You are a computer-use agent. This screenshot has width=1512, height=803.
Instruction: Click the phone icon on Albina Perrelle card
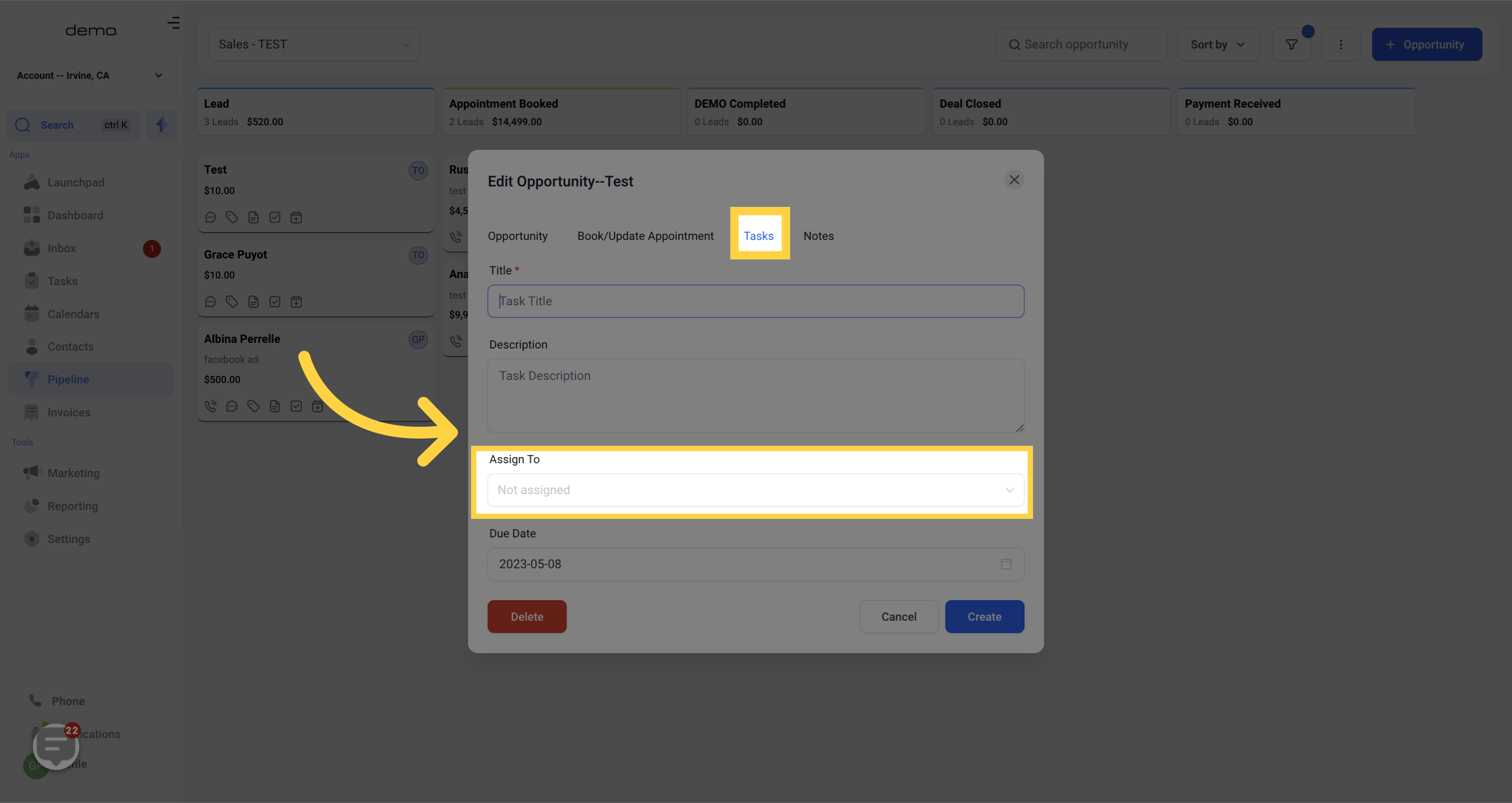coord(210,406)
